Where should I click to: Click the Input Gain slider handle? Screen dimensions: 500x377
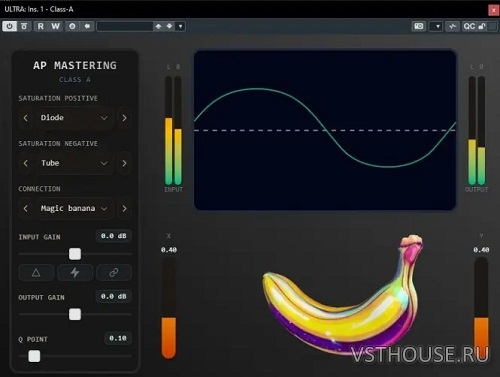(x=75, y=254)
